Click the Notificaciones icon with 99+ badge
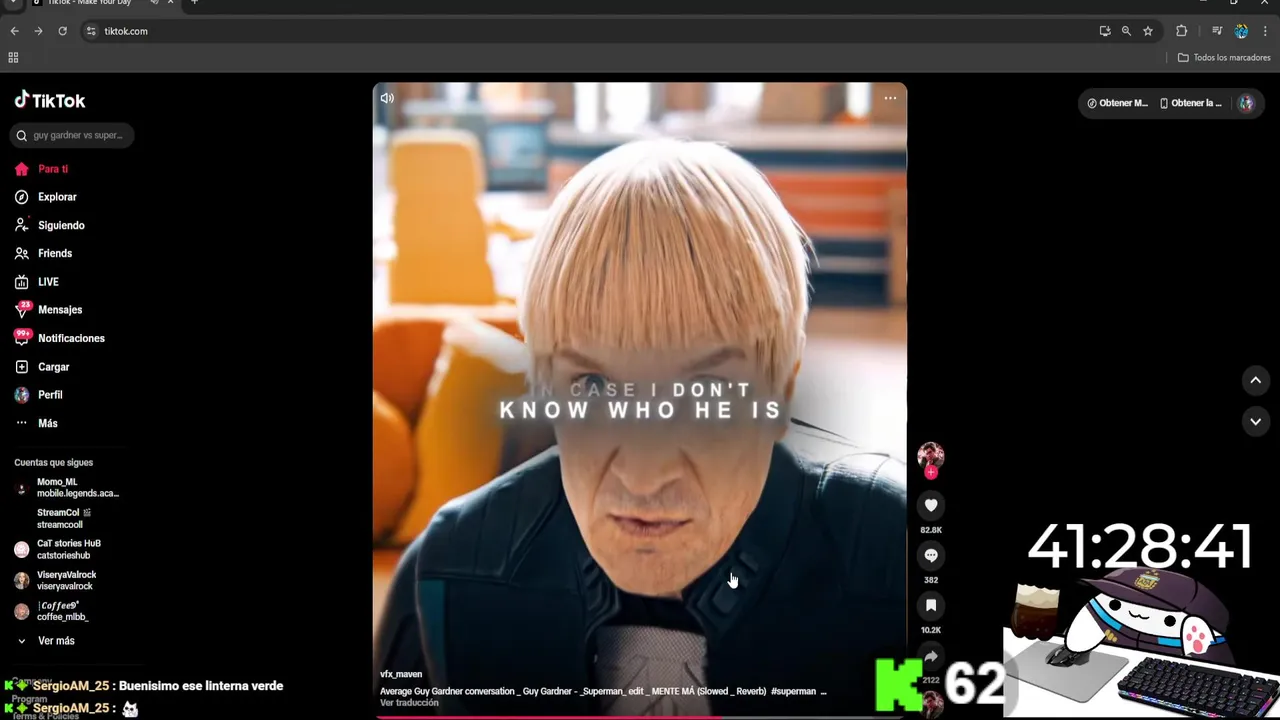1280x720 pixels. pyautogui.click(x=22, y=338)
